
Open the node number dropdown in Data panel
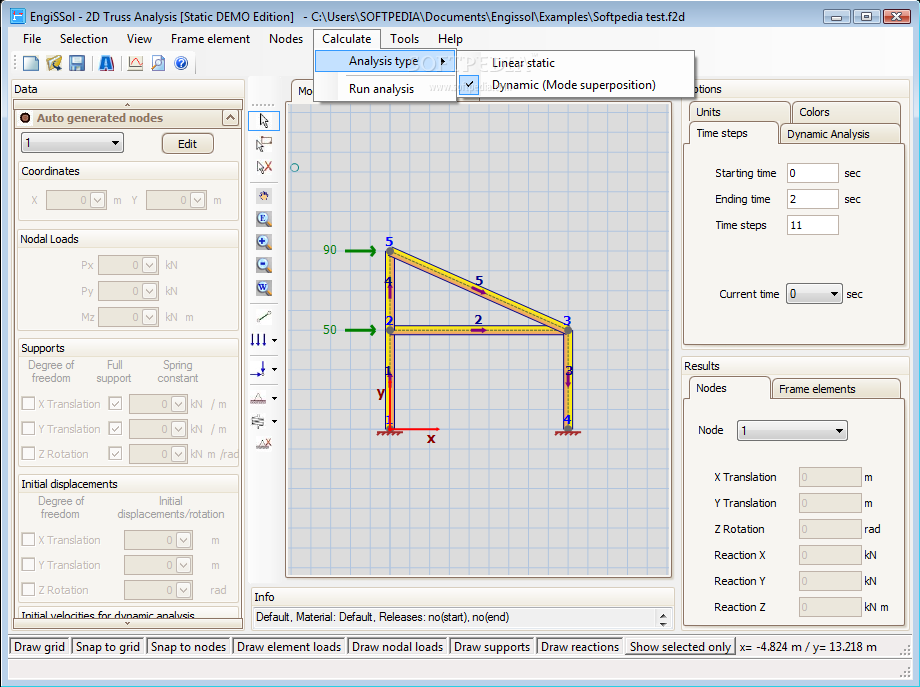[72, 143]
